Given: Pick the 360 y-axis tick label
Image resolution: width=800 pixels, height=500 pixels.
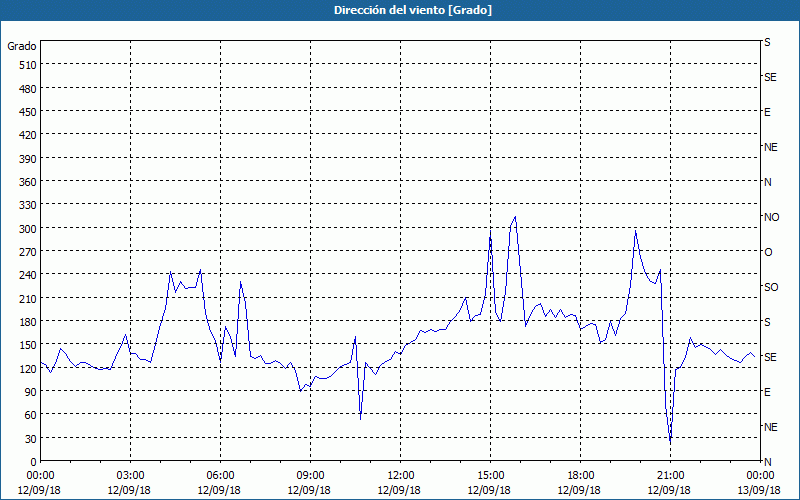Looking at the screenshot, I should [x=28, y=182].
